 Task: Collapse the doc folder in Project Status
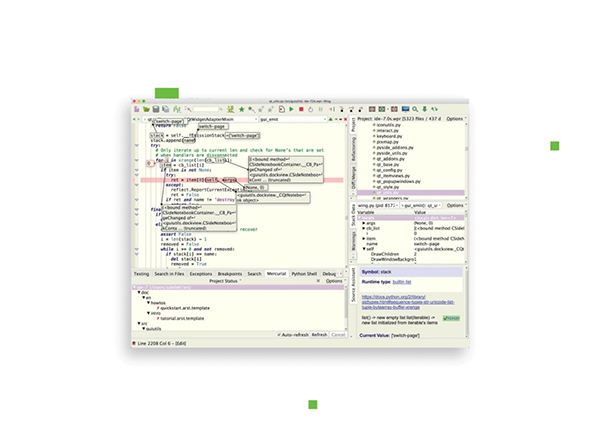tap(139, 293)
